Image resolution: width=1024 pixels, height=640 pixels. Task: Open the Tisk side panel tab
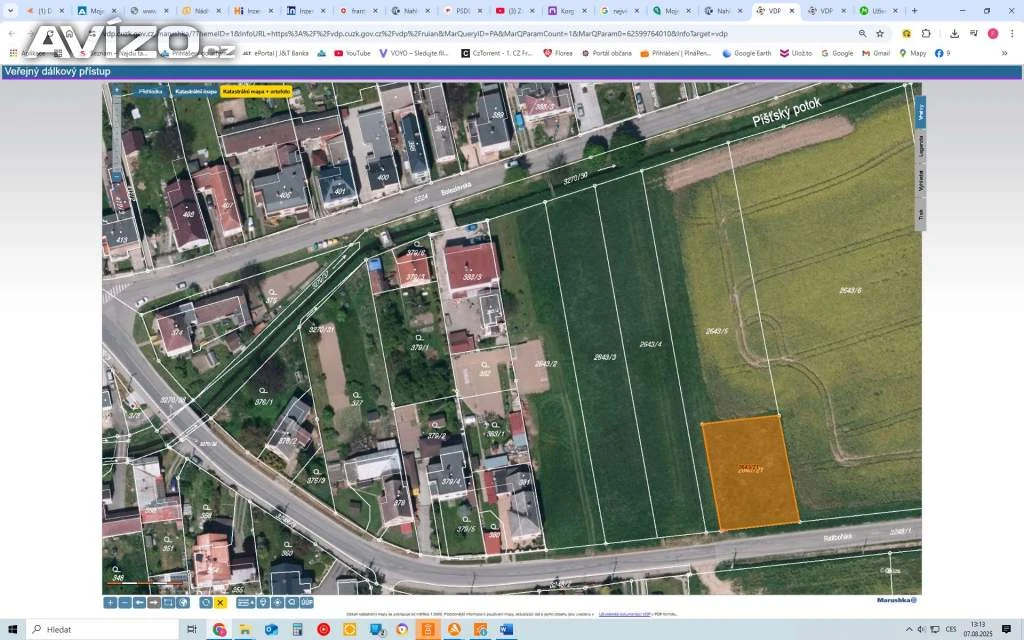[x=920, y=214]
